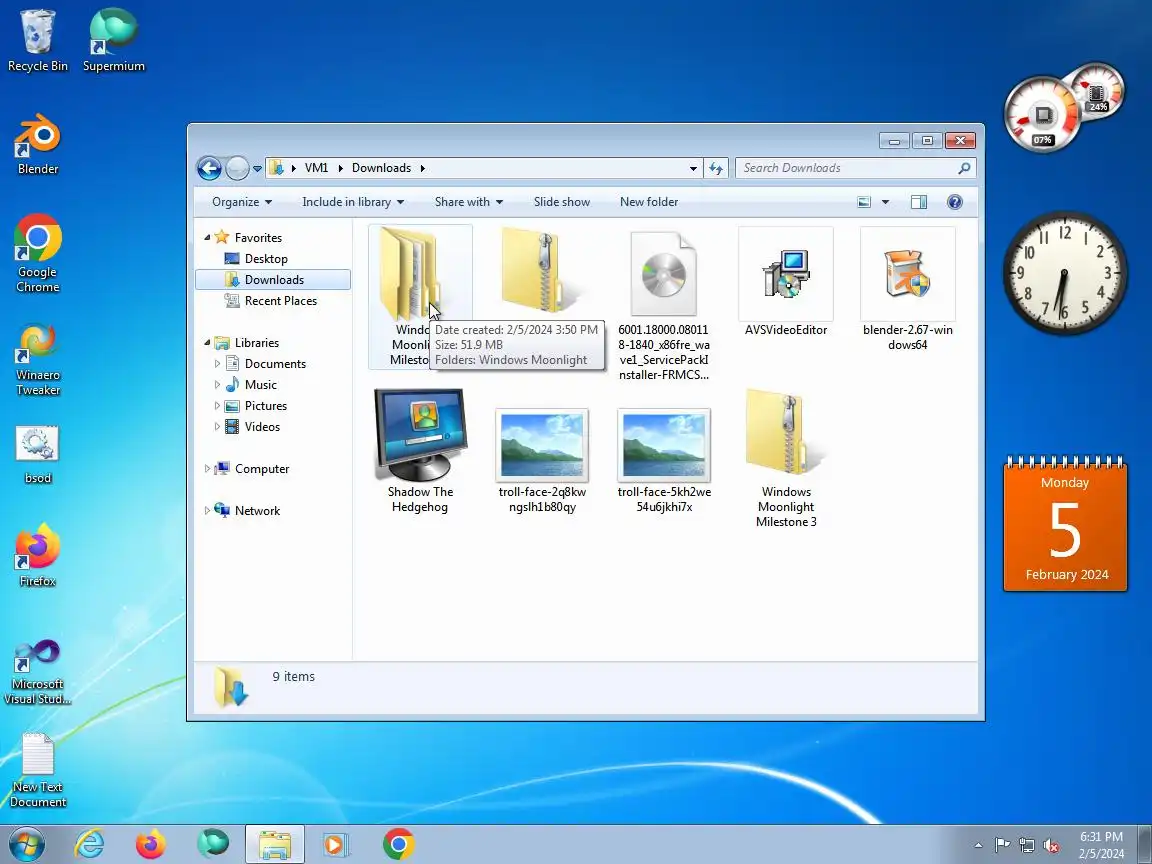Open Supermium from the taskbar
The image size is (1152, 864).
coord(213,845)
